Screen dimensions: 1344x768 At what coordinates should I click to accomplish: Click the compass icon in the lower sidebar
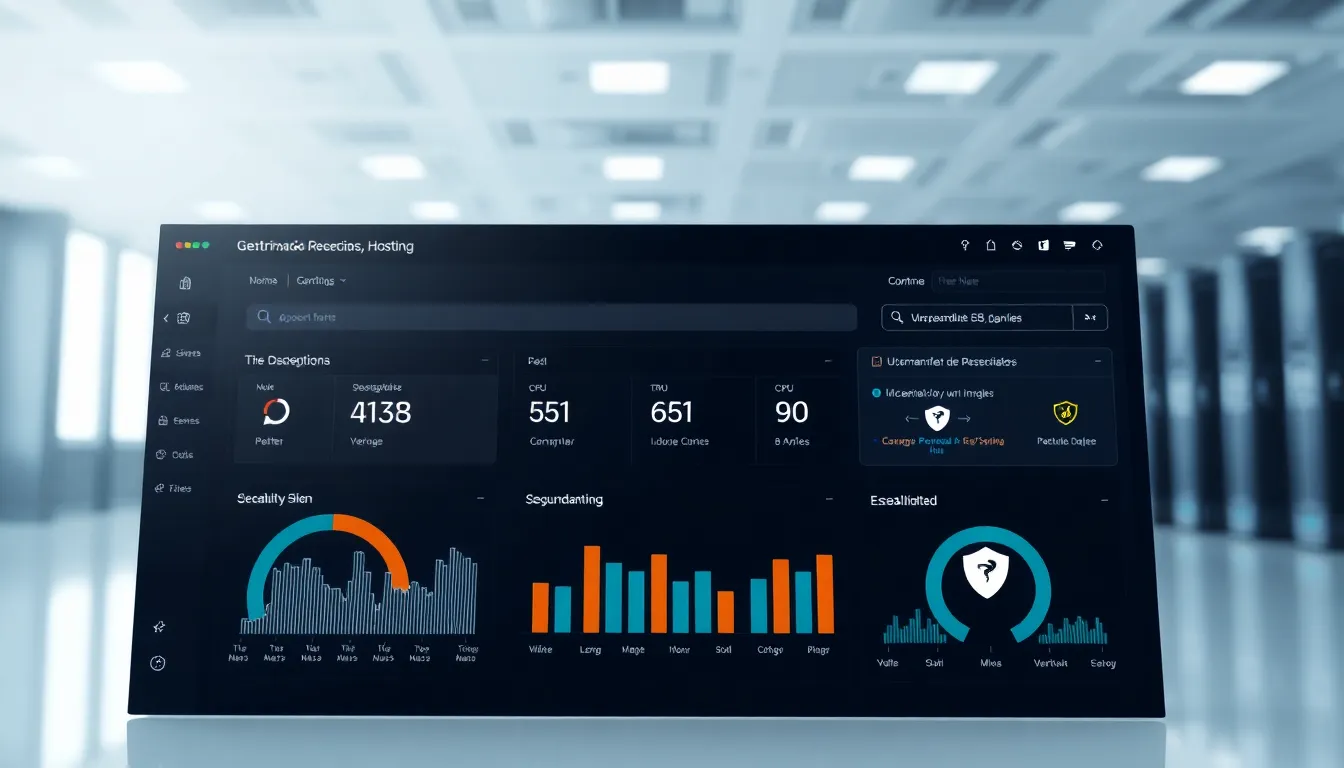point(158,627)
